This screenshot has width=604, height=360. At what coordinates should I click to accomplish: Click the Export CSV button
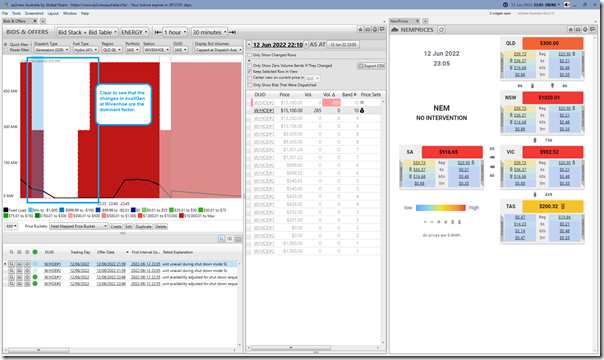(371, 66)
